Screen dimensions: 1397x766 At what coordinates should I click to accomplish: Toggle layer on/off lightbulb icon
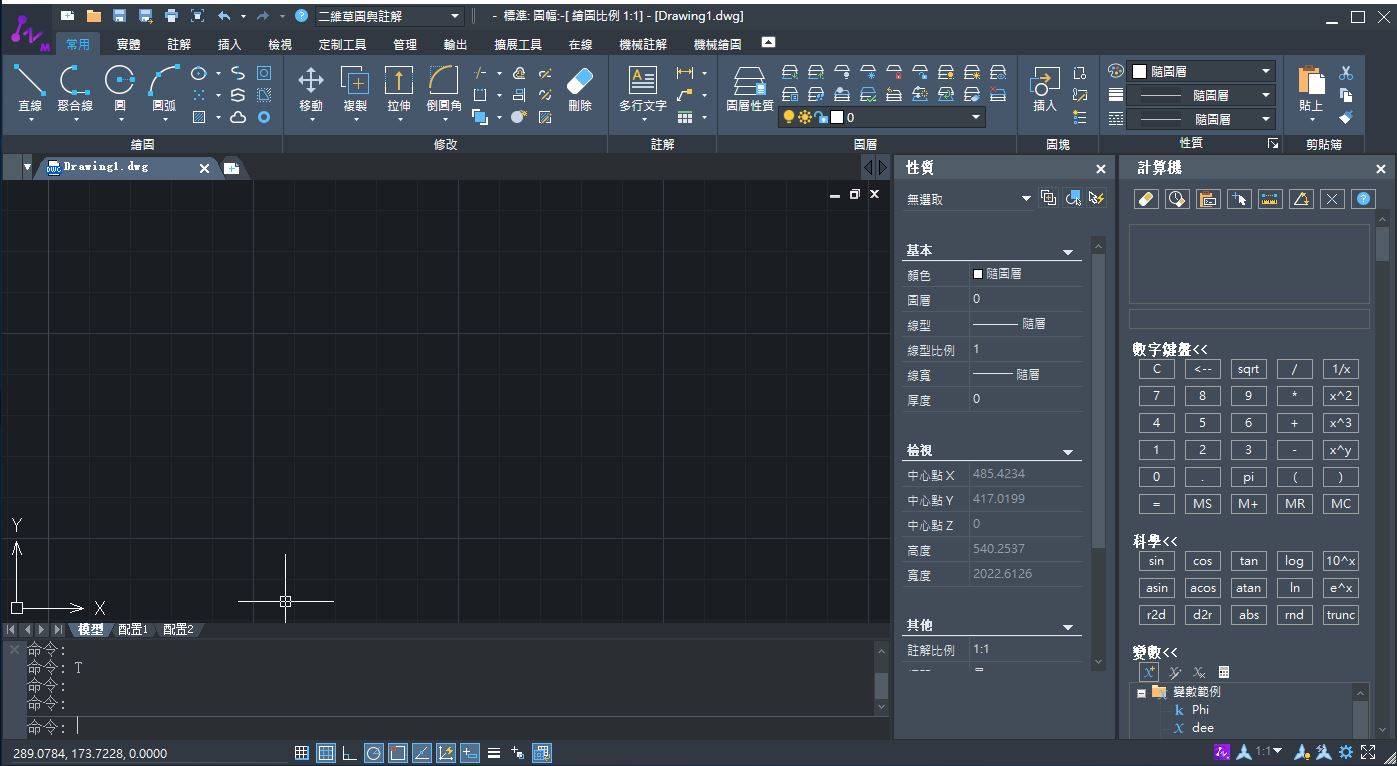point(788,117)
